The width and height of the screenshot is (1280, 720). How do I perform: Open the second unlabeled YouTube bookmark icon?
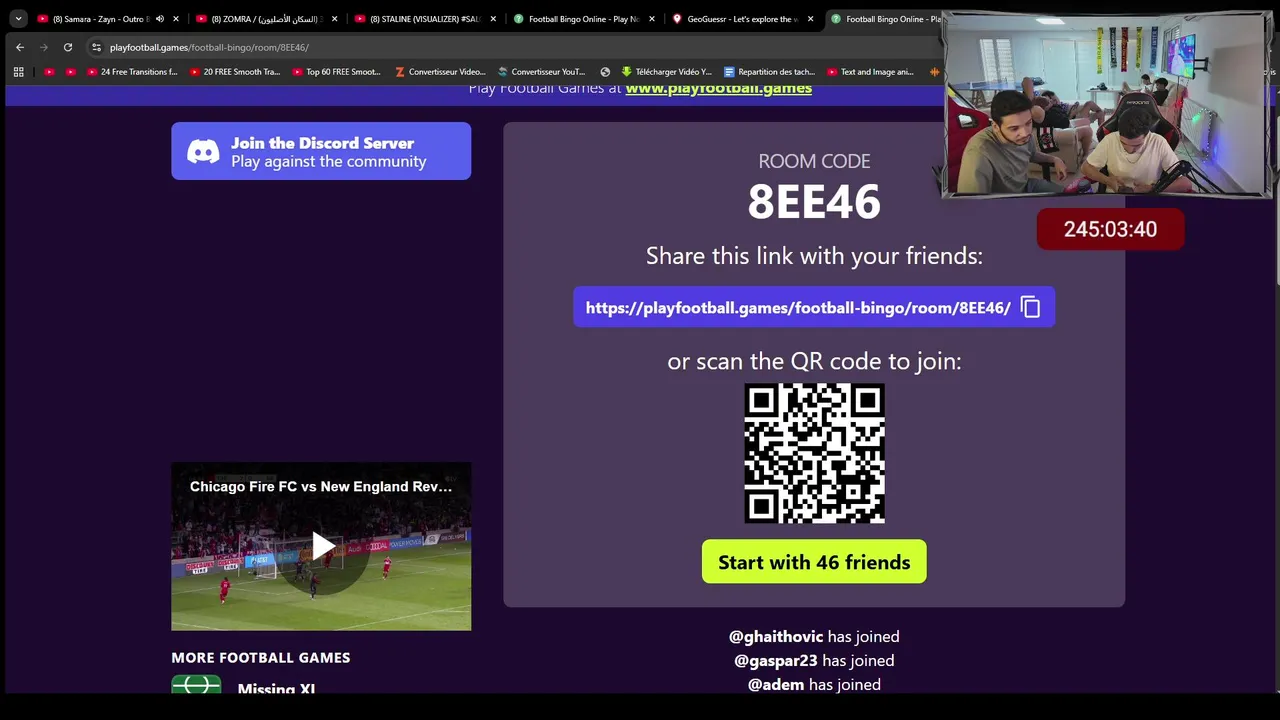tap(70, 72)
